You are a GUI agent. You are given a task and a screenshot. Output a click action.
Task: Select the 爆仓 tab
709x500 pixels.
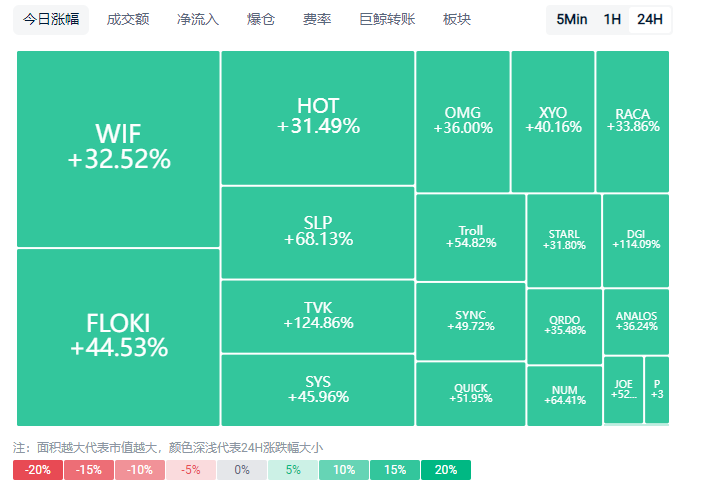(x=261, y=20)
